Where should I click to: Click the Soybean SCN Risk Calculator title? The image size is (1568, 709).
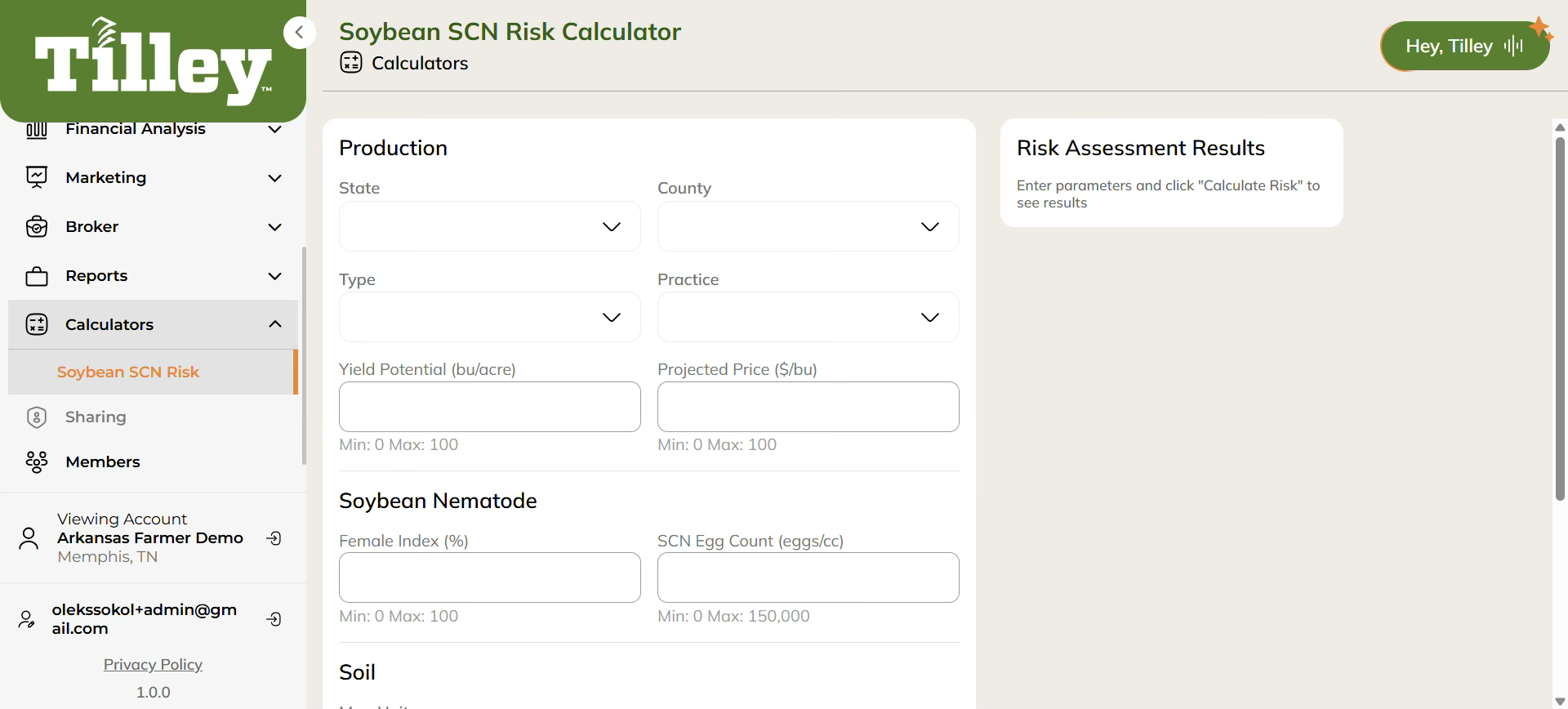coord(510,31)
